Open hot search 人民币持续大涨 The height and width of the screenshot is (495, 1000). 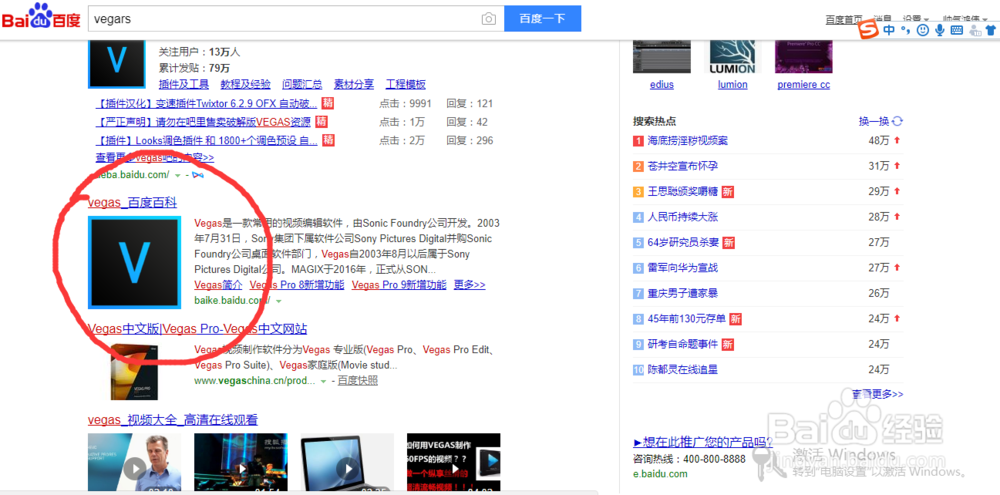682,217
